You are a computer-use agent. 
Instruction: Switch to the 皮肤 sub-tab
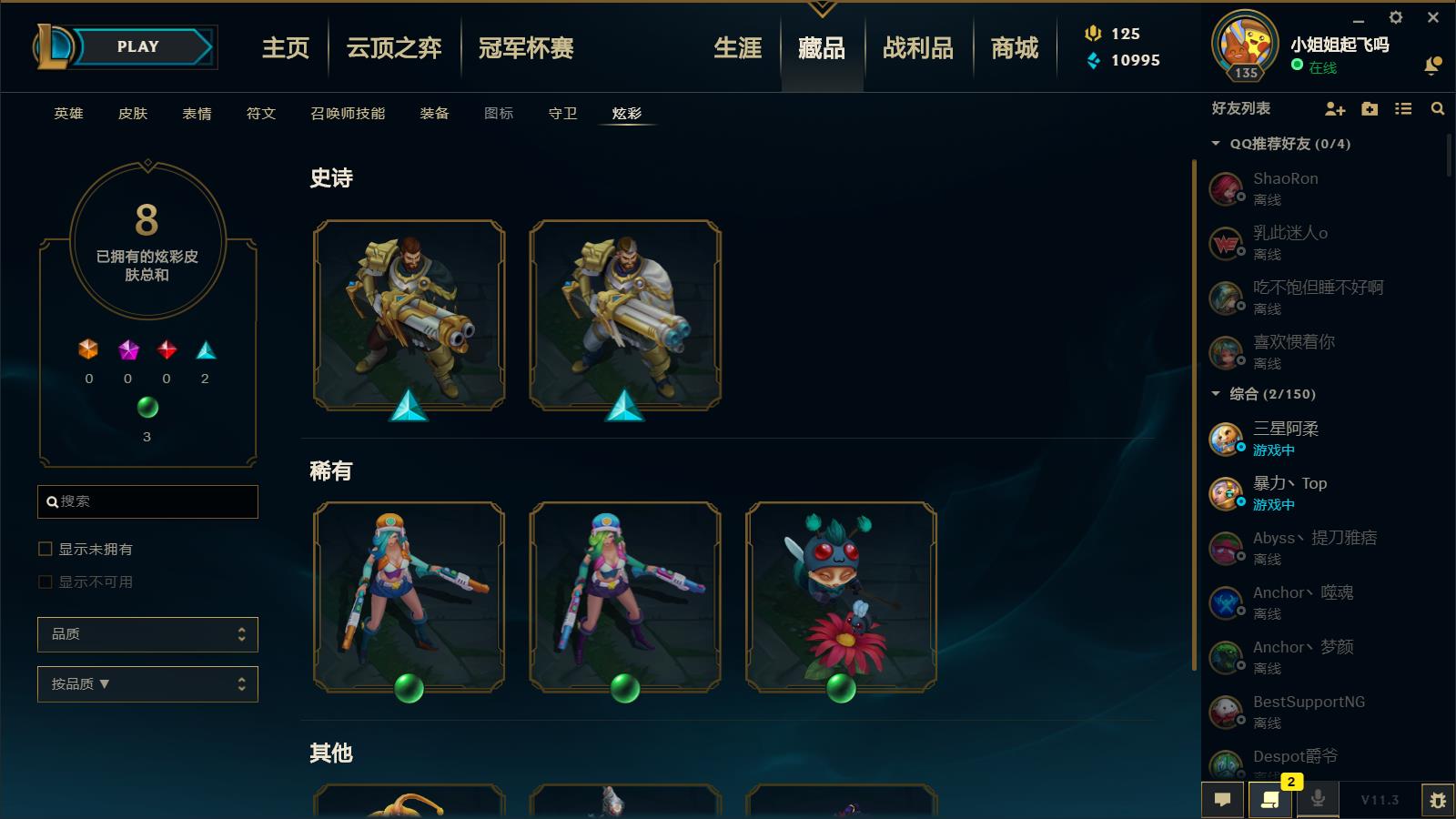pyautogui.click(x=133, y=114)
